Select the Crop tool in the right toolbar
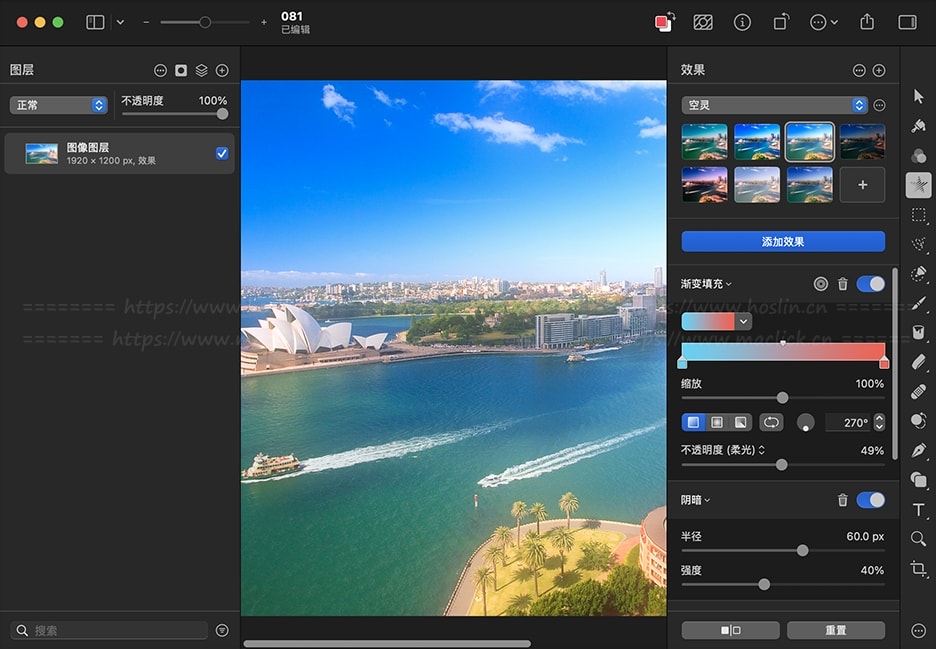This screenshot has width=936, height=649. tap(918, 569)
